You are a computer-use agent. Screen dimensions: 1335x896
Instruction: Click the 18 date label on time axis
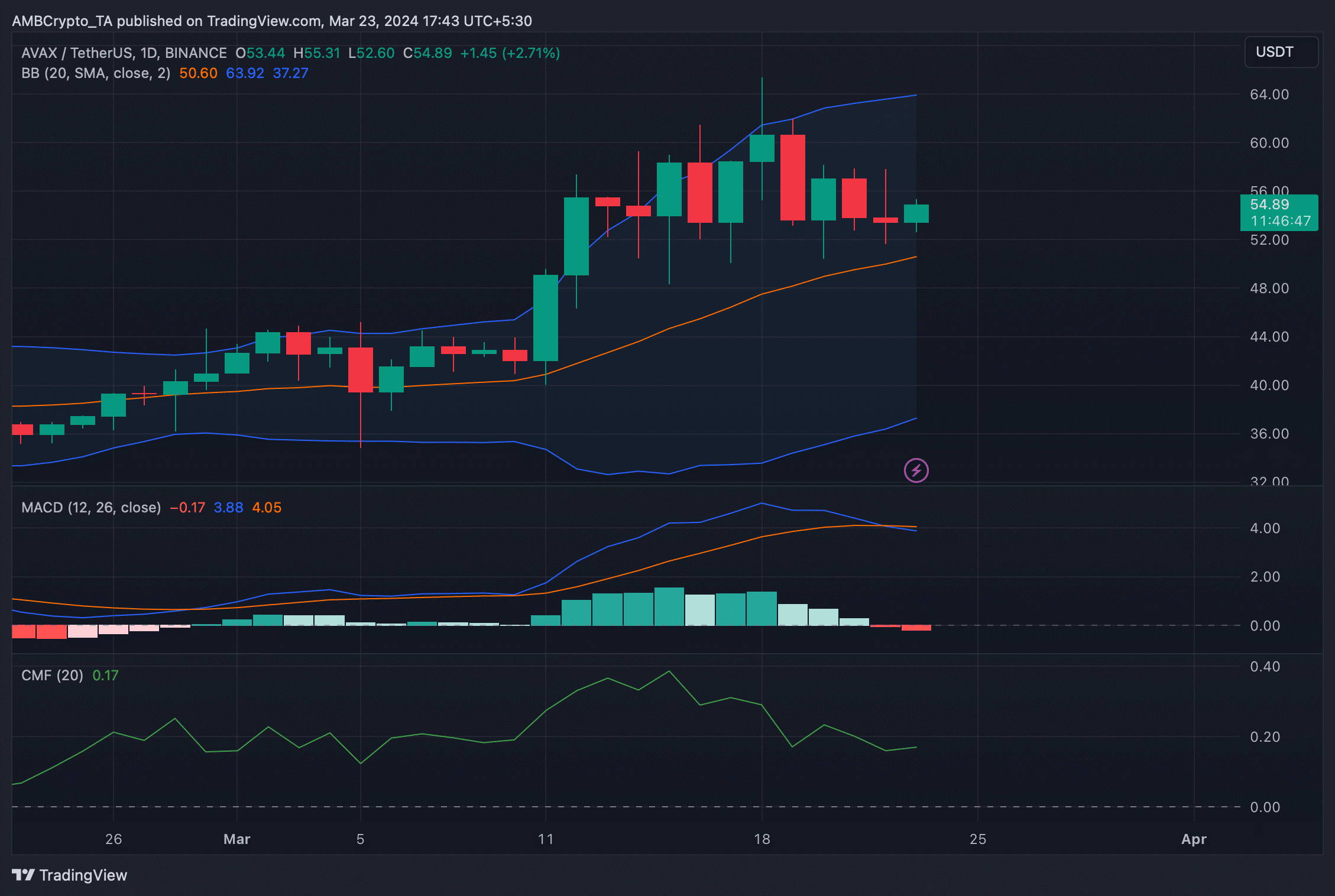tap(762, 839)
